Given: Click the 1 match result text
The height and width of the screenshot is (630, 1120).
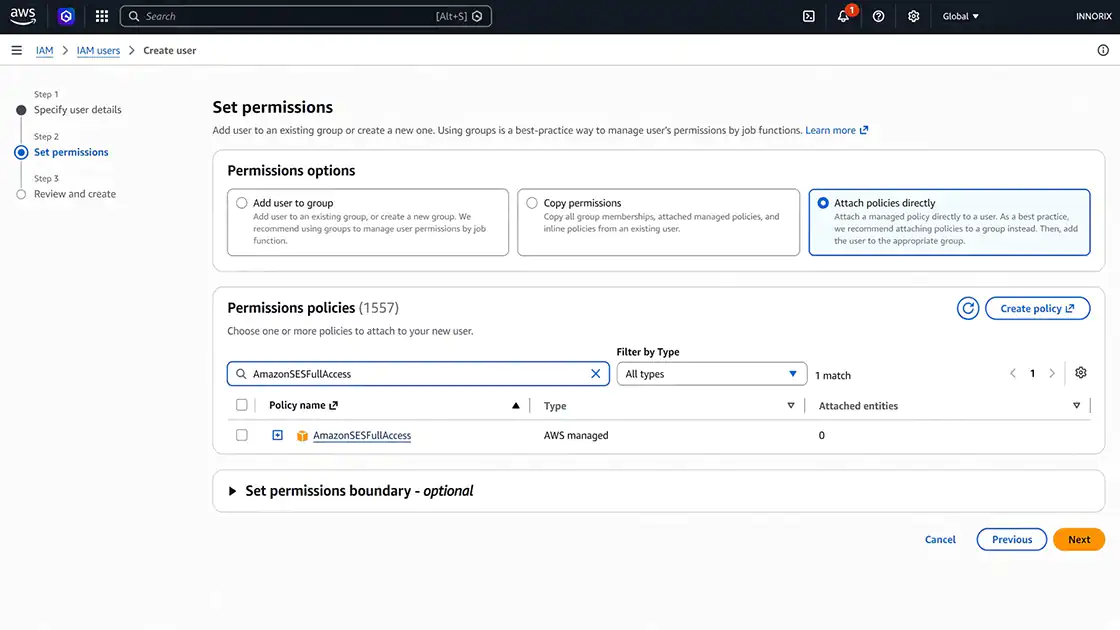Looking at the screenshot, I should coord(833,375).
